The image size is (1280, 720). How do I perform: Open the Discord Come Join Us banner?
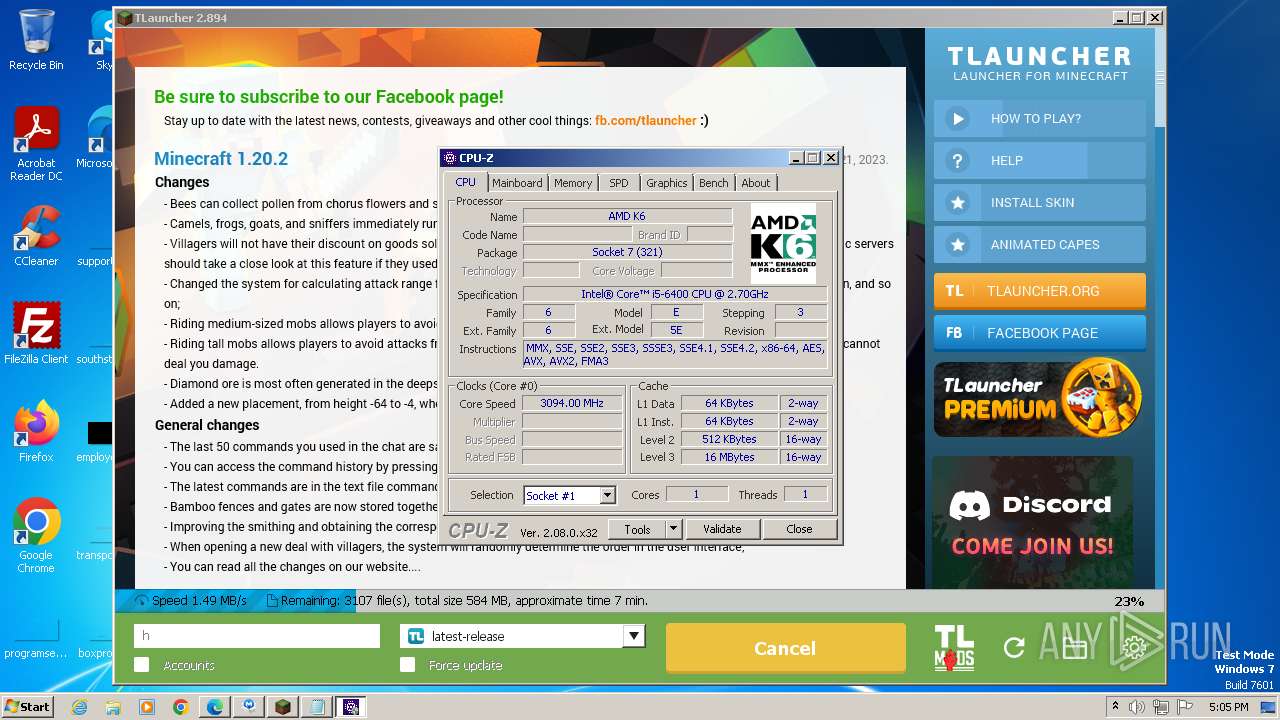(1033, 522)
